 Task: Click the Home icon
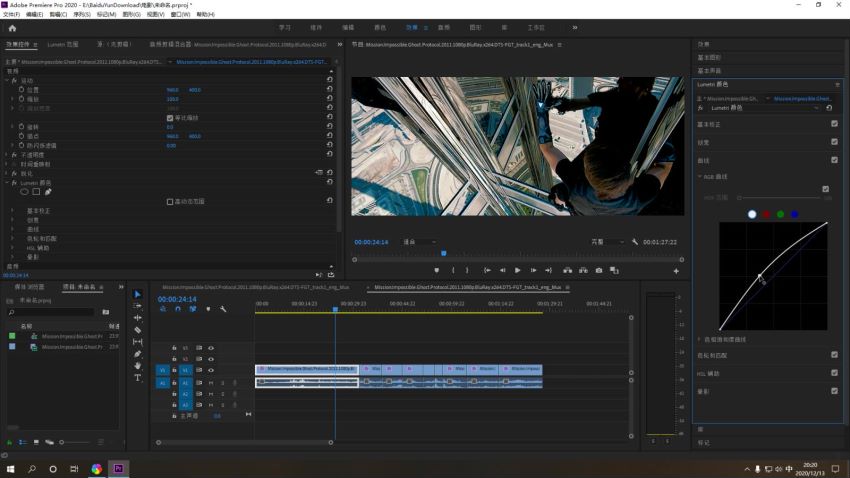click(12, 28)
